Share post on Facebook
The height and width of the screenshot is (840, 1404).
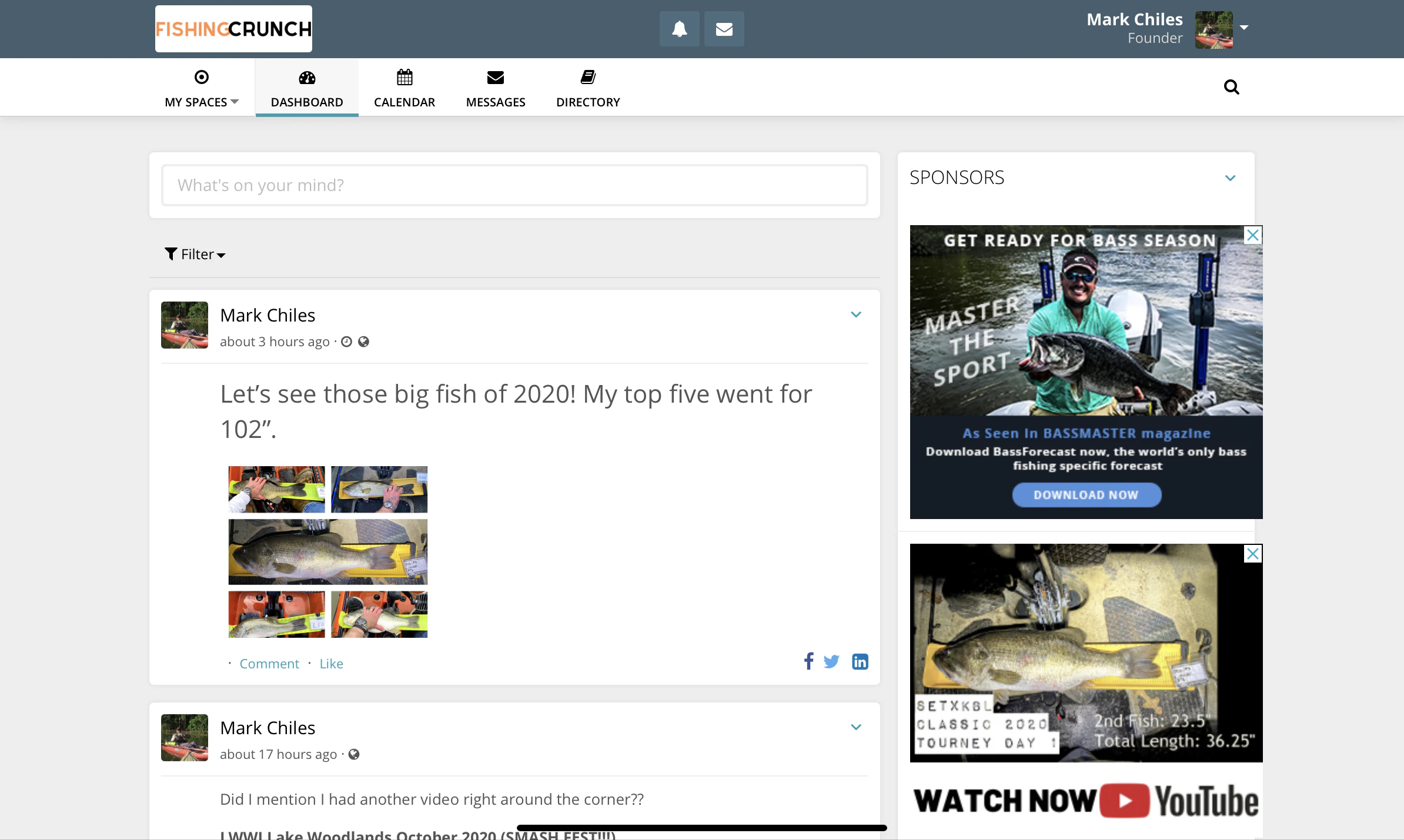pos(809,661)
